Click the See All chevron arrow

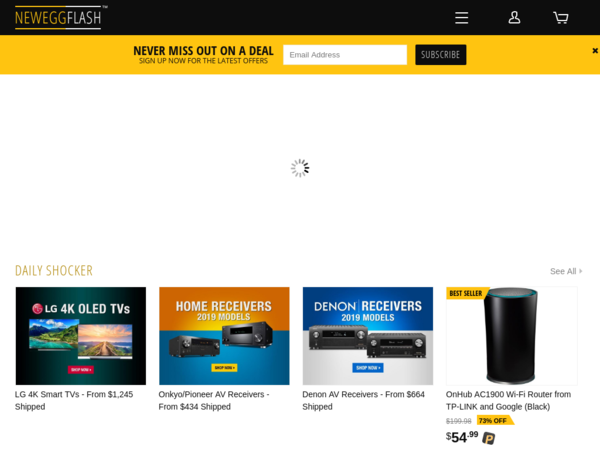pyautogui.click(x=580, y=271)
